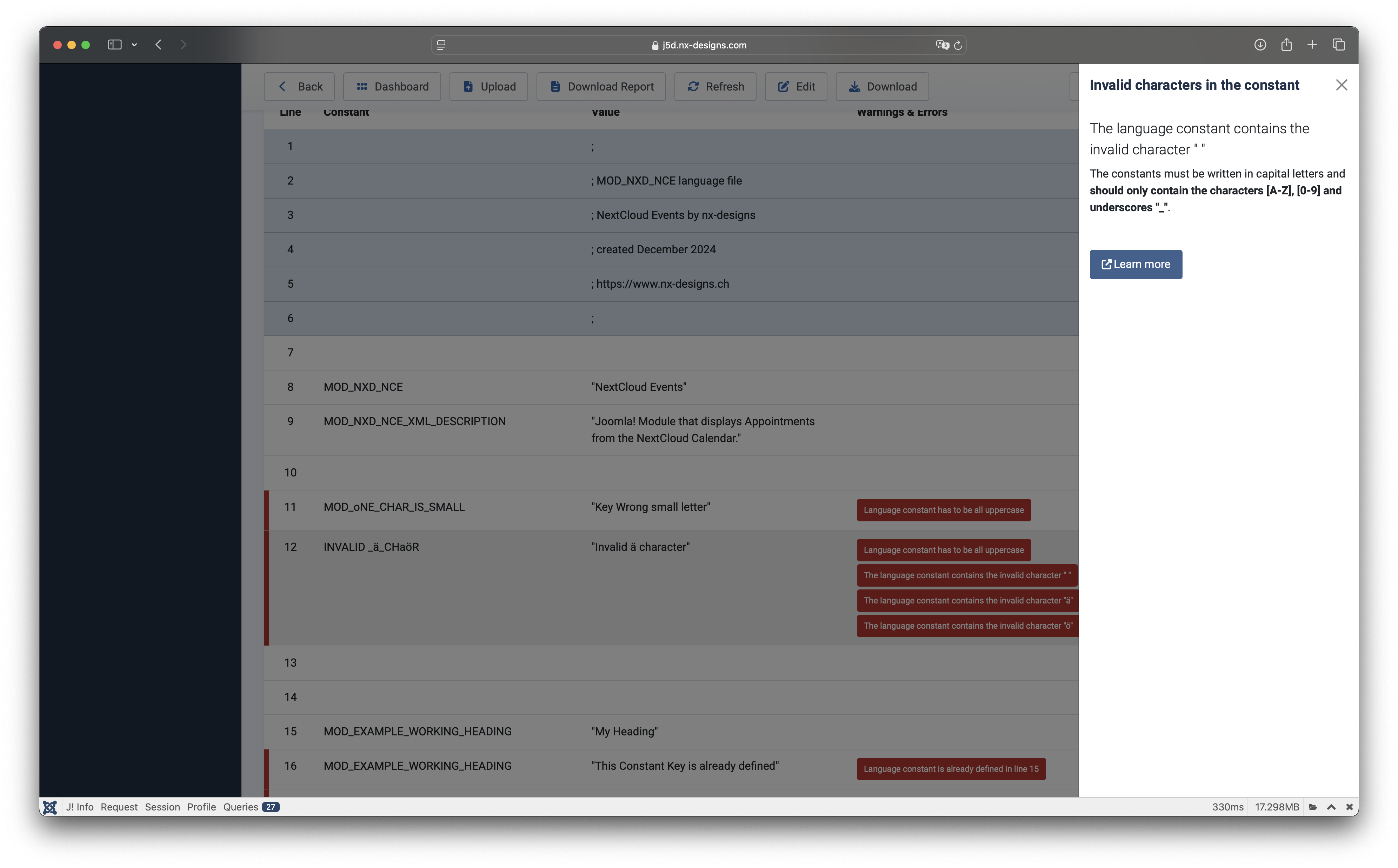Open the Safari downloads icon

(x=1260, y=45)
